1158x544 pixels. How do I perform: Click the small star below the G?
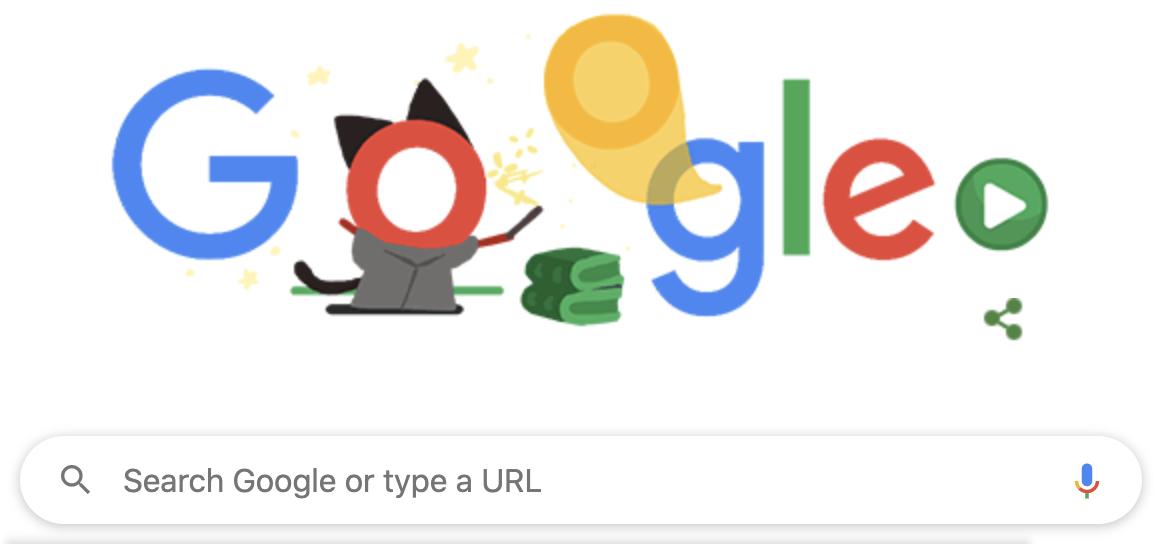pyautogui.click(x=248, y=278)
